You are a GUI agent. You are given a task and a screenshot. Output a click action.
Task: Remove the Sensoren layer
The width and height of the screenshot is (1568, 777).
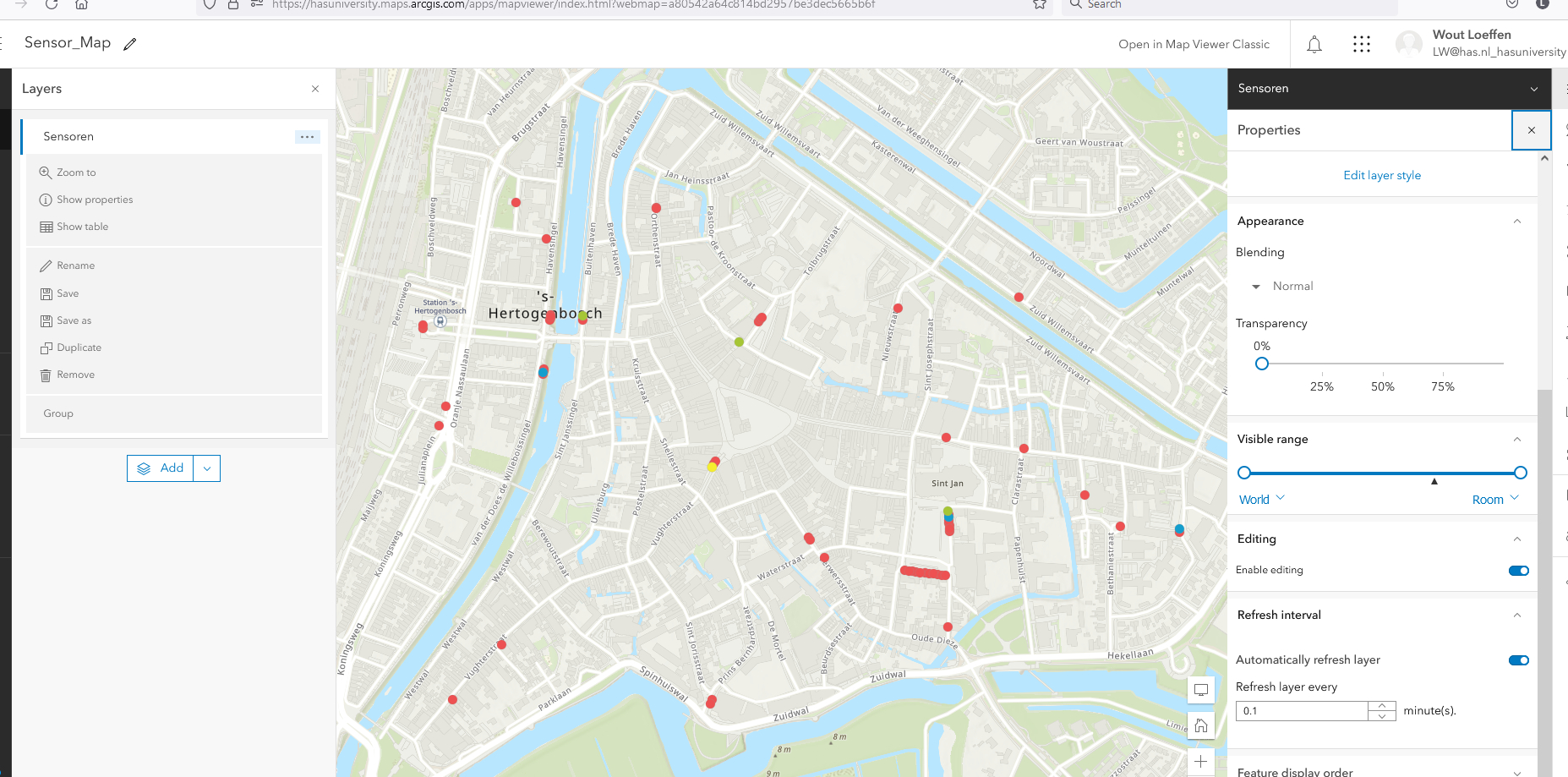click(68, 375)
